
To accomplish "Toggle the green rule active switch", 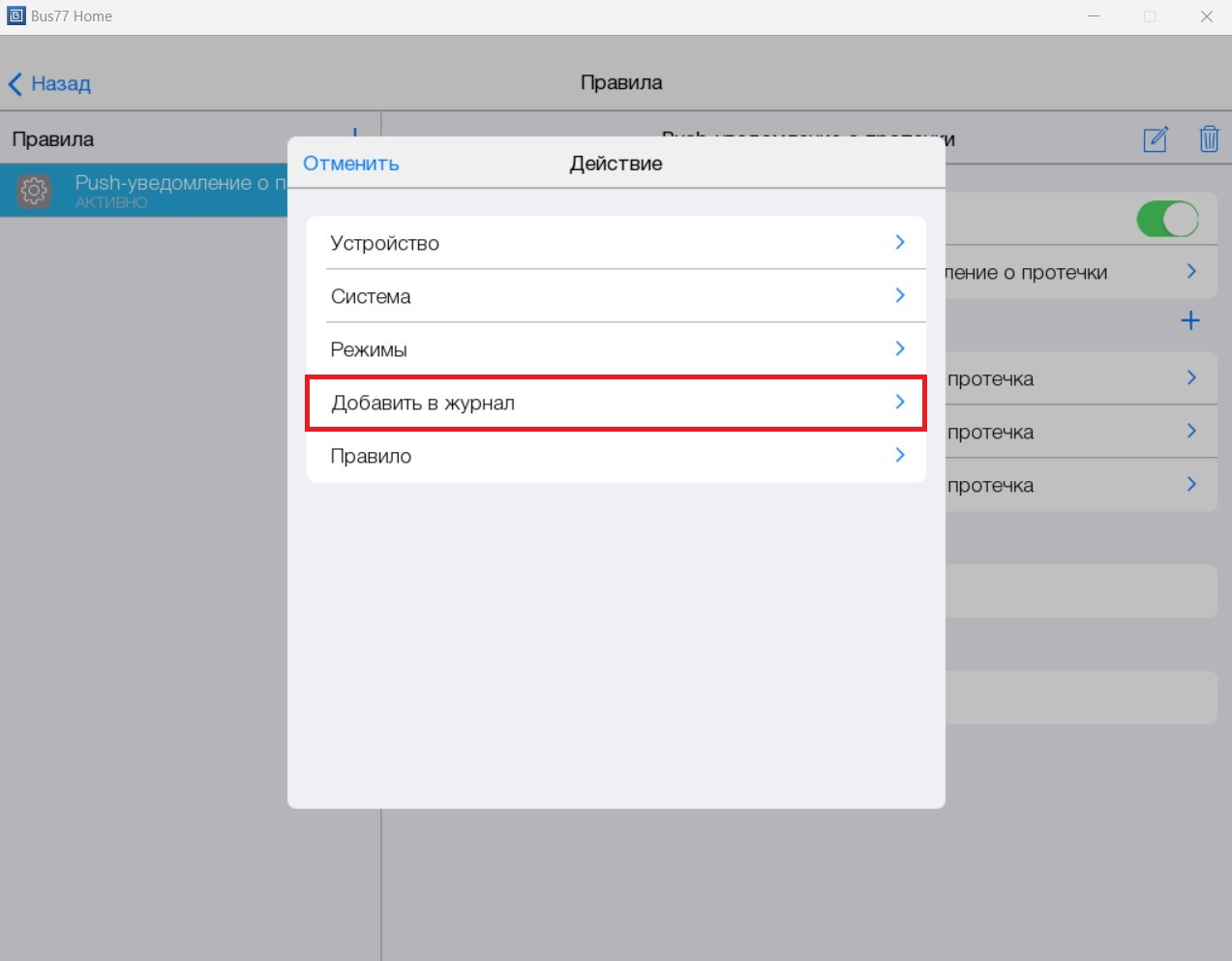I will click(x=1167, y=219).
